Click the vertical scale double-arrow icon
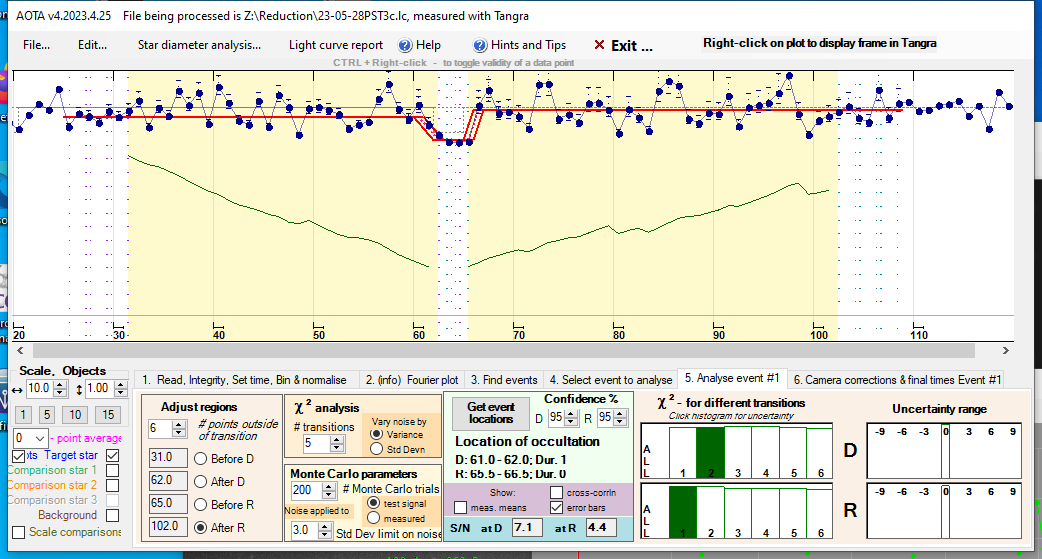The width and height of the screenshot is (1042, 559). [79, 390]
